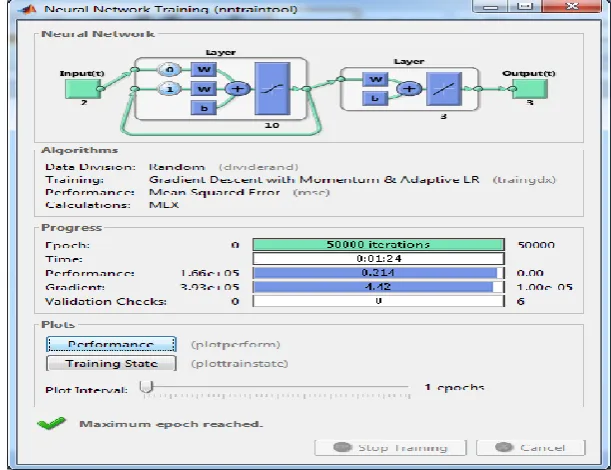The height and width of the screenshot is (470, 611).
Task: Click the validation checks limit 6
Action: [x=521, y=301]
